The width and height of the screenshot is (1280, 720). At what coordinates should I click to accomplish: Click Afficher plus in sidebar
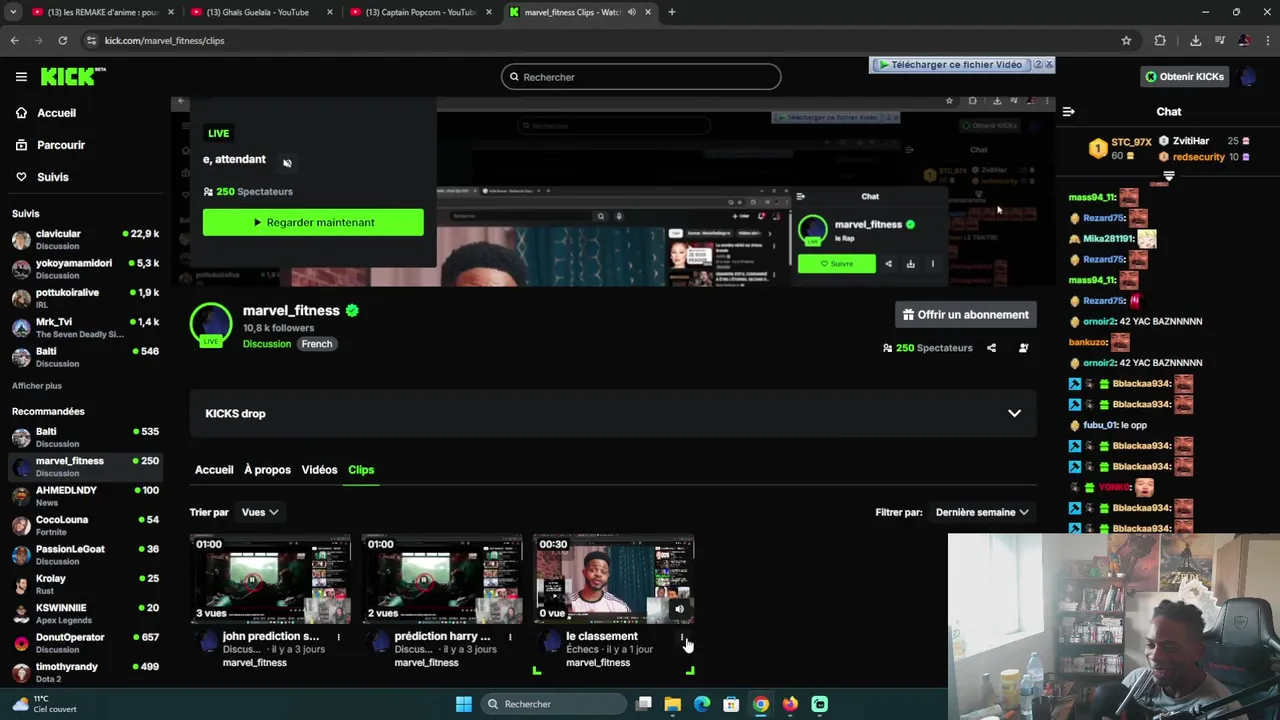click(x=37, y=386)
